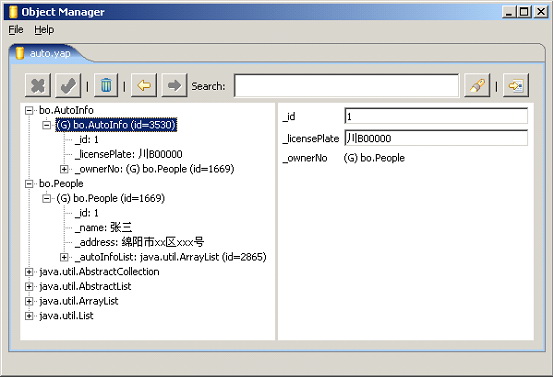Expand java.util.AbstractCollection node
The width and height of the screenshot is (553, 379).
29,272
